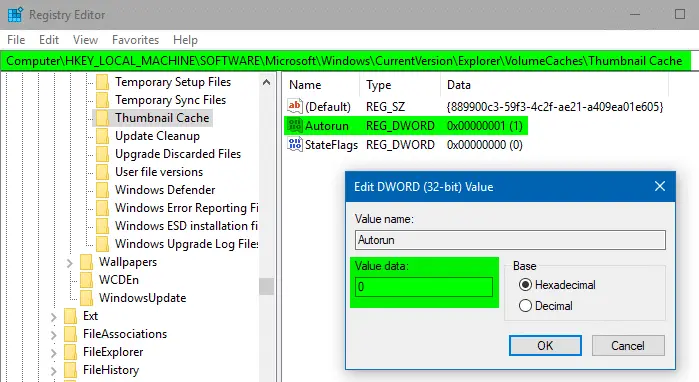The image size is (699, 382).
Task: Click the Autorun DWORD value icon
Action: pyautogui.click(x=295, y=126)
